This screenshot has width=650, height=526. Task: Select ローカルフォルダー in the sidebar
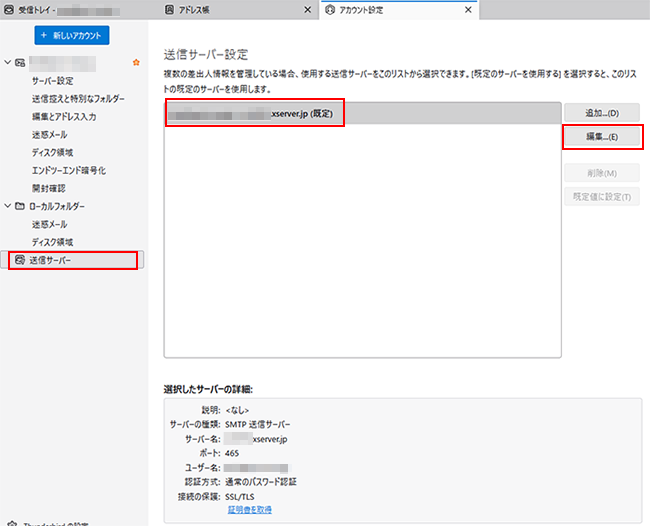(x=57, y=206)
